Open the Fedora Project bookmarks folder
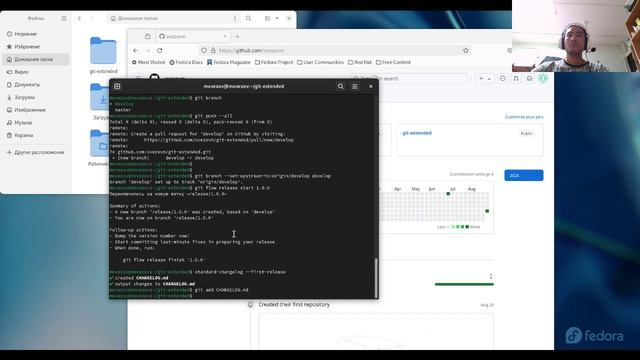 (274, 62)
